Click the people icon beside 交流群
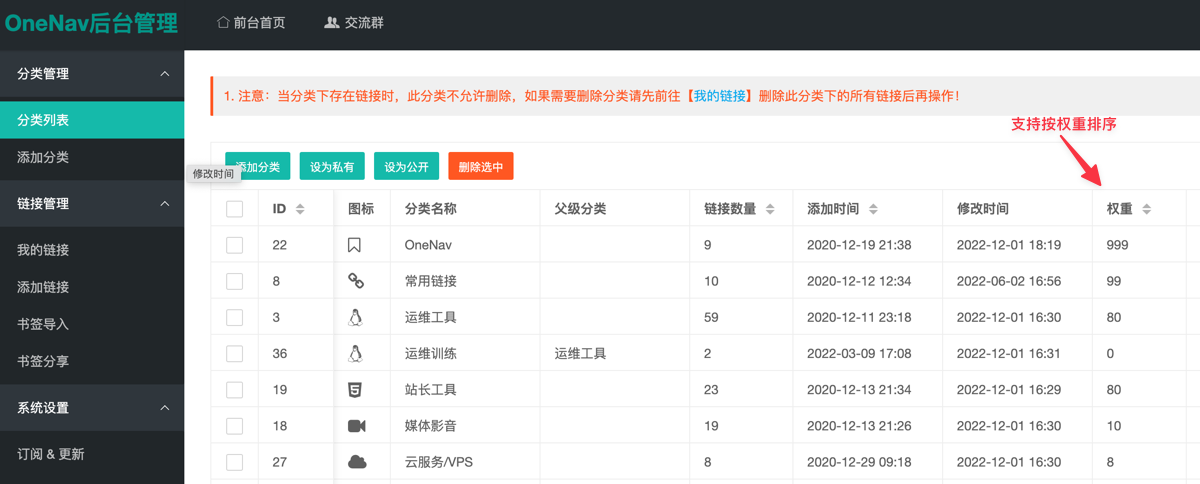This screenshot has height=484, width=1200. [332, 22]
